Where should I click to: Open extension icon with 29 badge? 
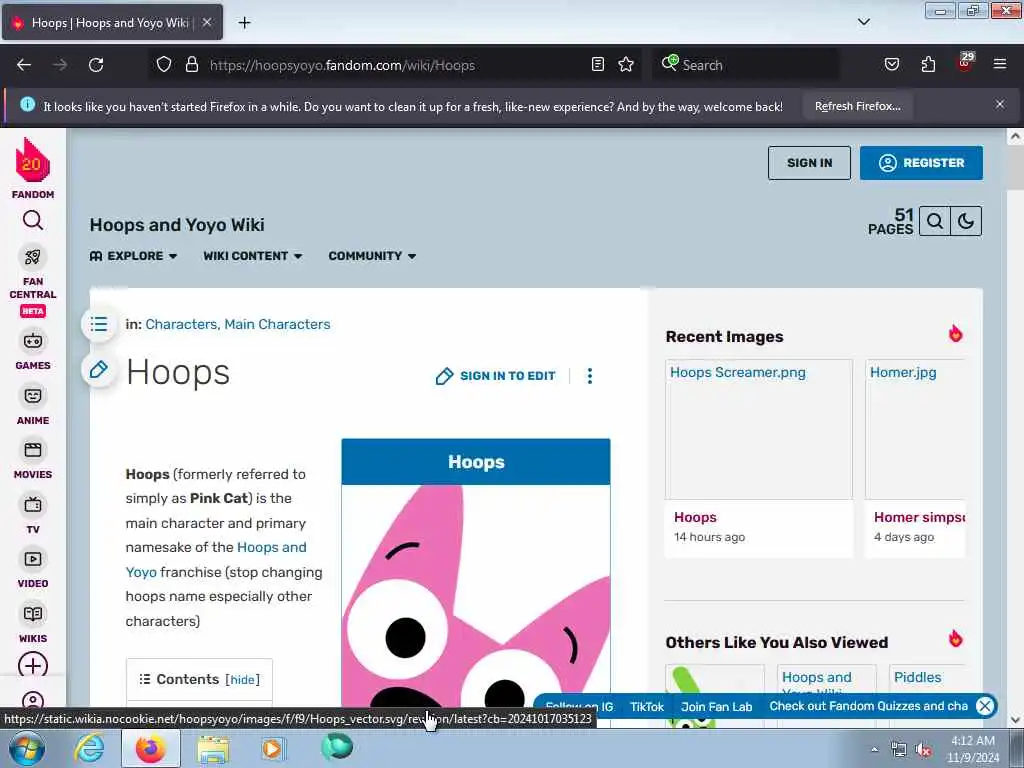(965, 63)
